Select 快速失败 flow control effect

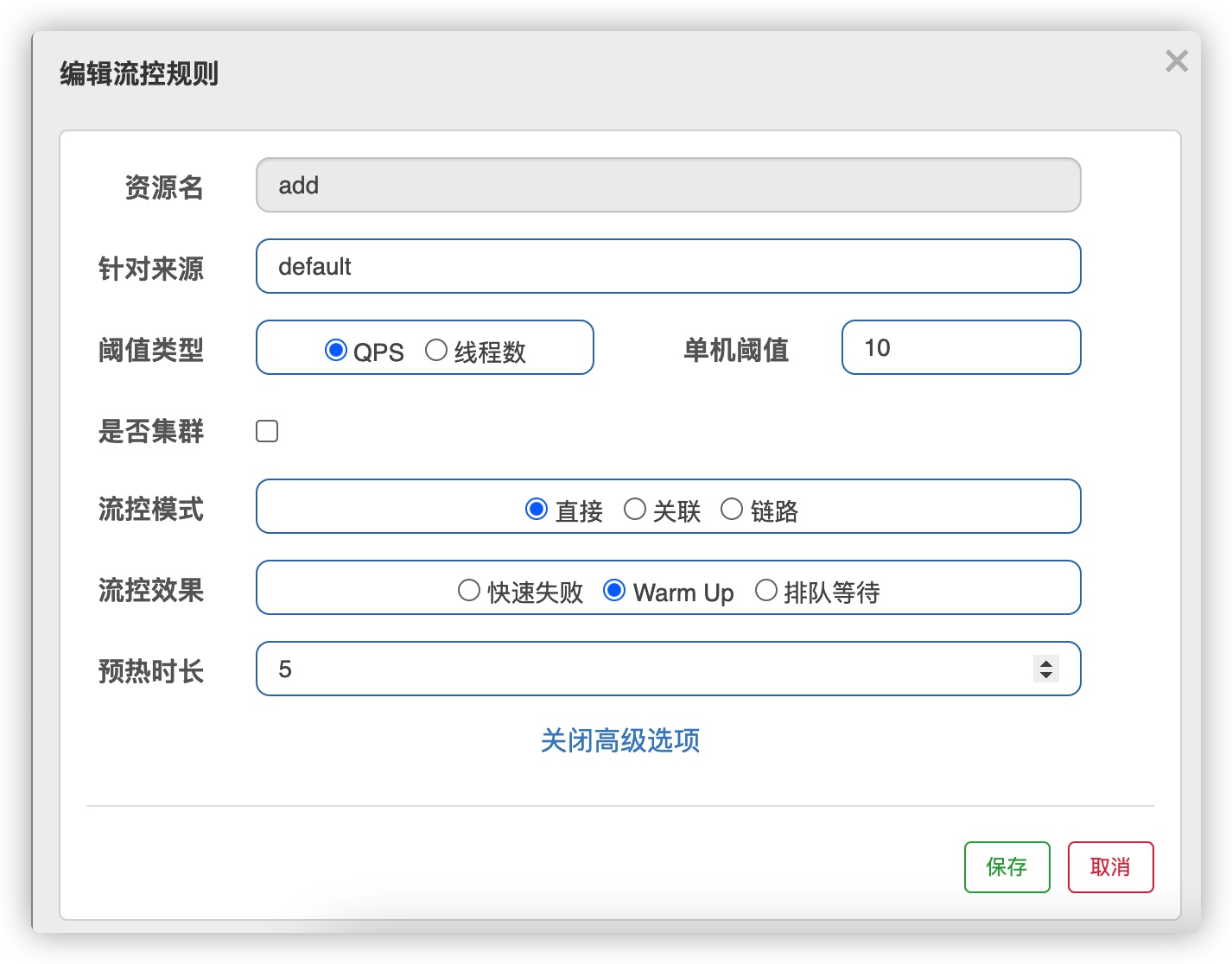coord(469,591)
